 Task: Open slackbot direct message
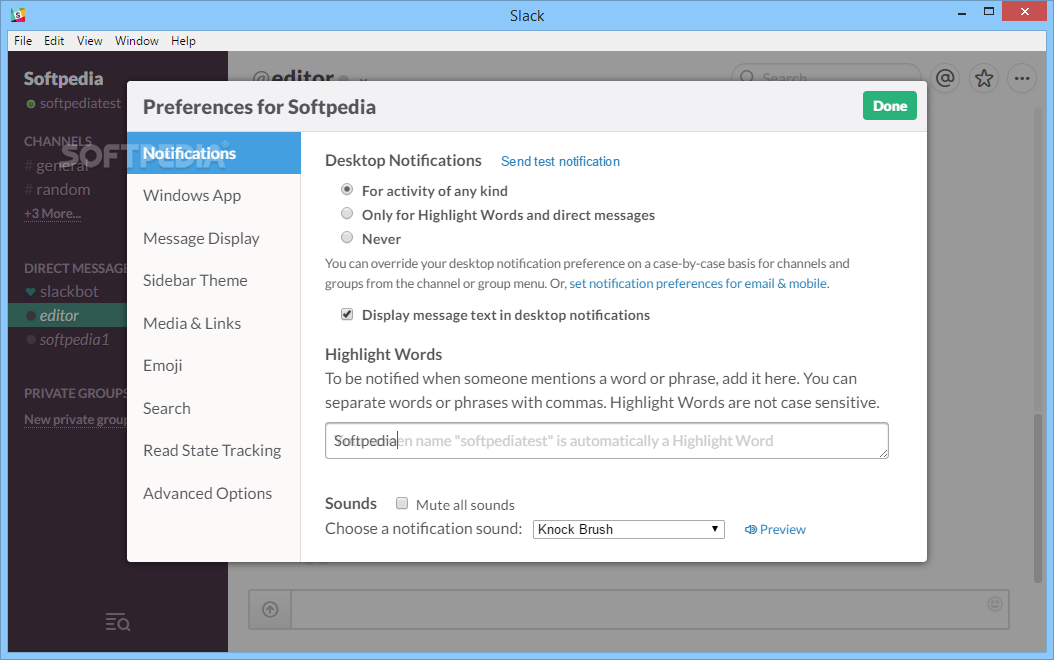point(62,292)
